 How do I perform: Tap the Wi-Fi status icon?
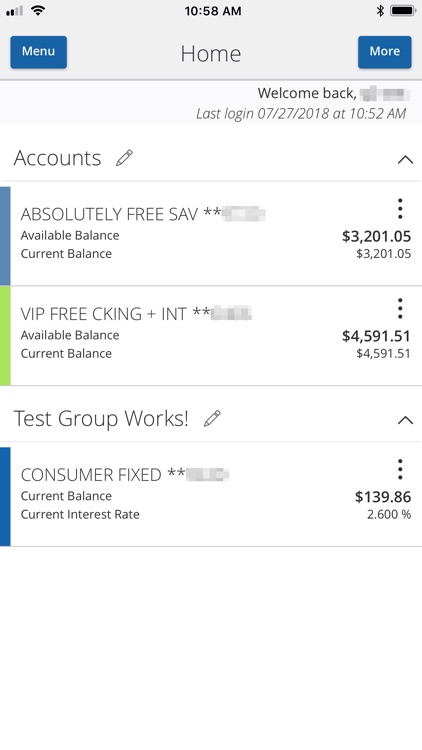pyautogui.click(x=37, y=11)
